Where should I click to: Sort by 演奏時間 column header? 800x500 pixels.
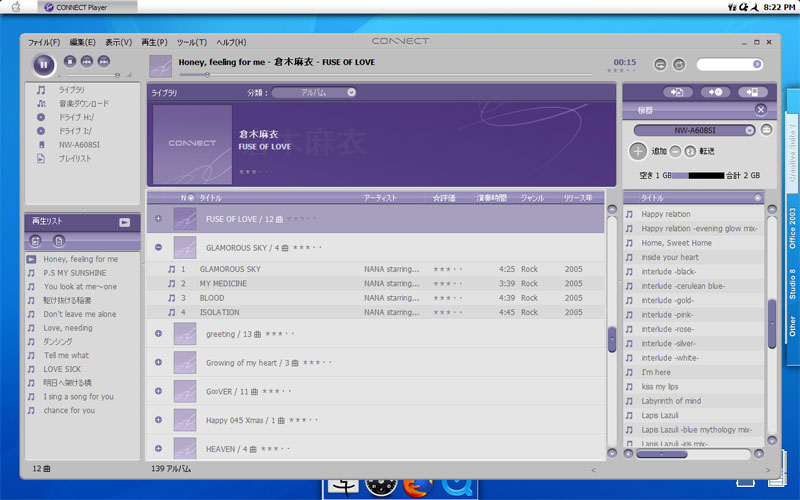[x=493, y=198]
